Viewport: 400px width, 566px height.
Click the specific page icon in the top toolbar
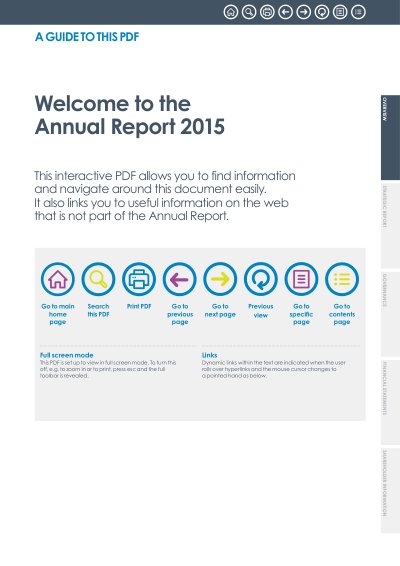(x=340, y=12)
